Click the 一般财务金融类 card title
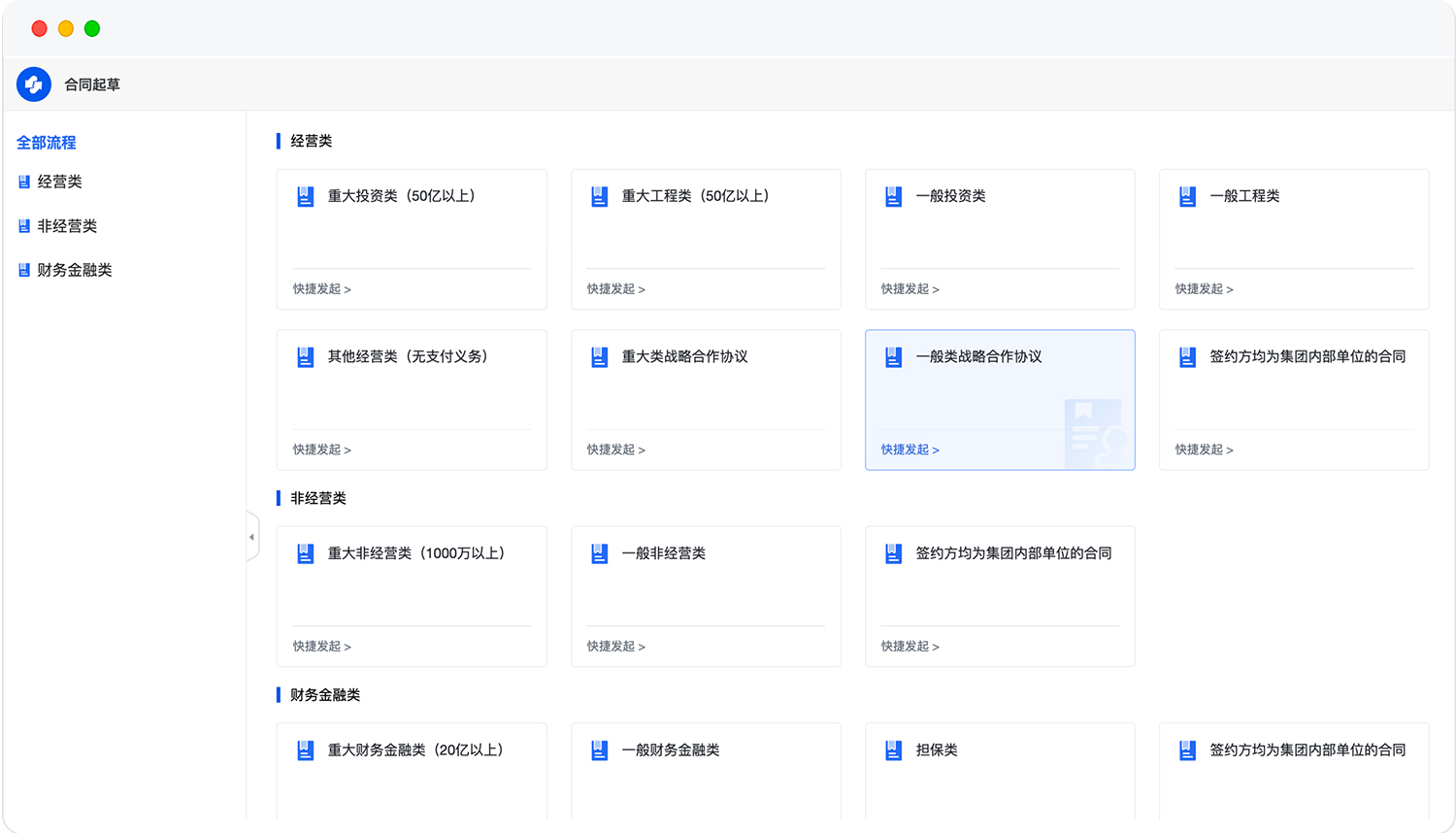The image size is (1456, 833). [671, 750]
